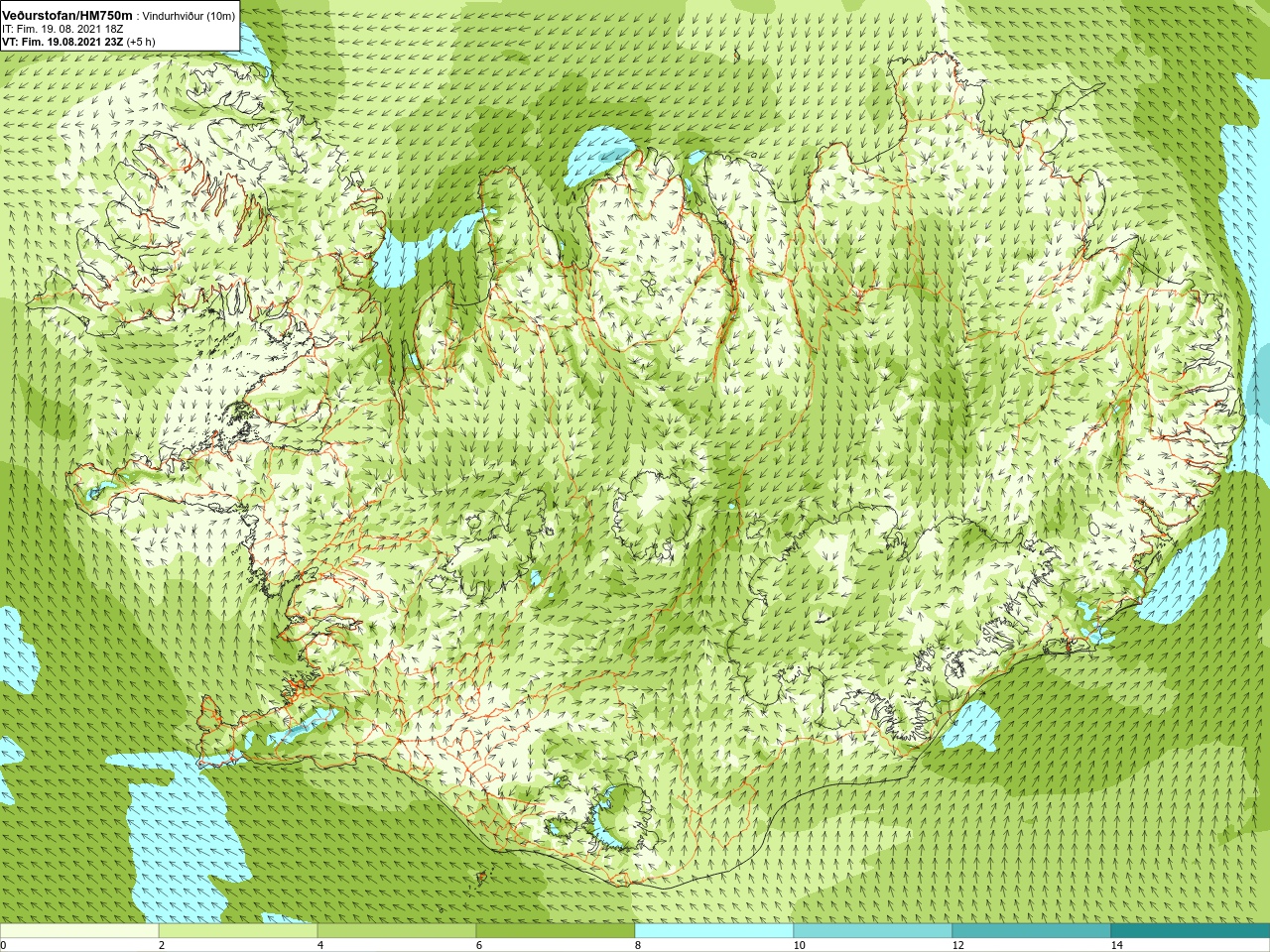1270x952 pixels.
Task: Click the legend value 2
Action: pyautogui.click(x=162, y=945)
